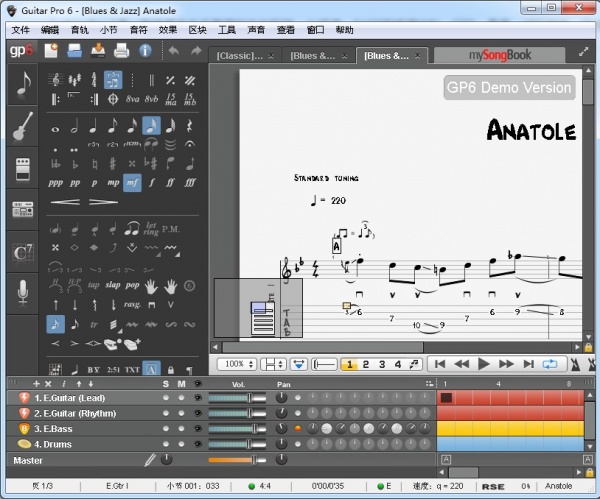
Task: Toggle the metronome
Action: (x=575, y=365)
